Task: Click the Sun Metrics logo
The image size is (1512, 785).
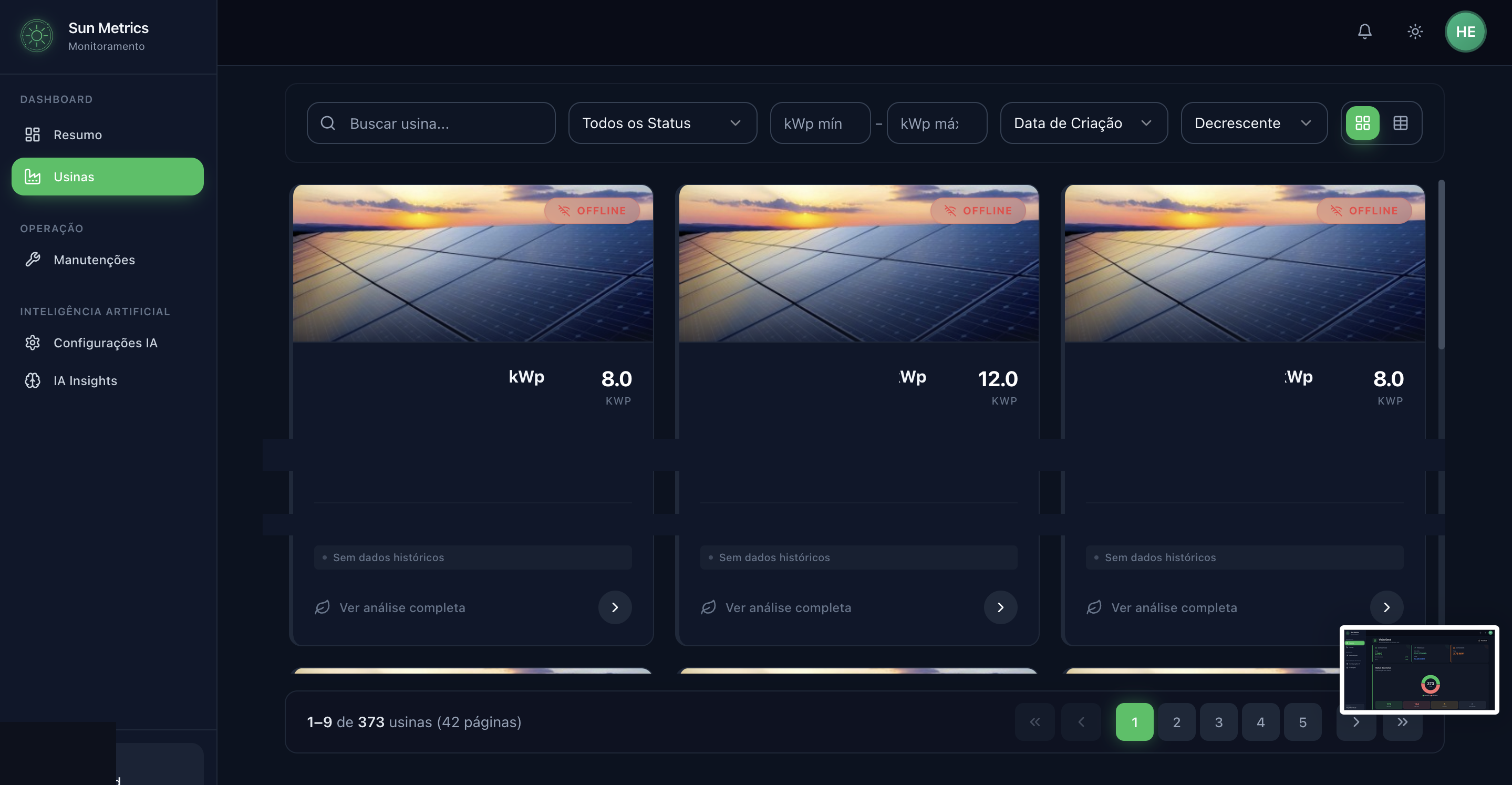Action: click(x=37, y=36)
